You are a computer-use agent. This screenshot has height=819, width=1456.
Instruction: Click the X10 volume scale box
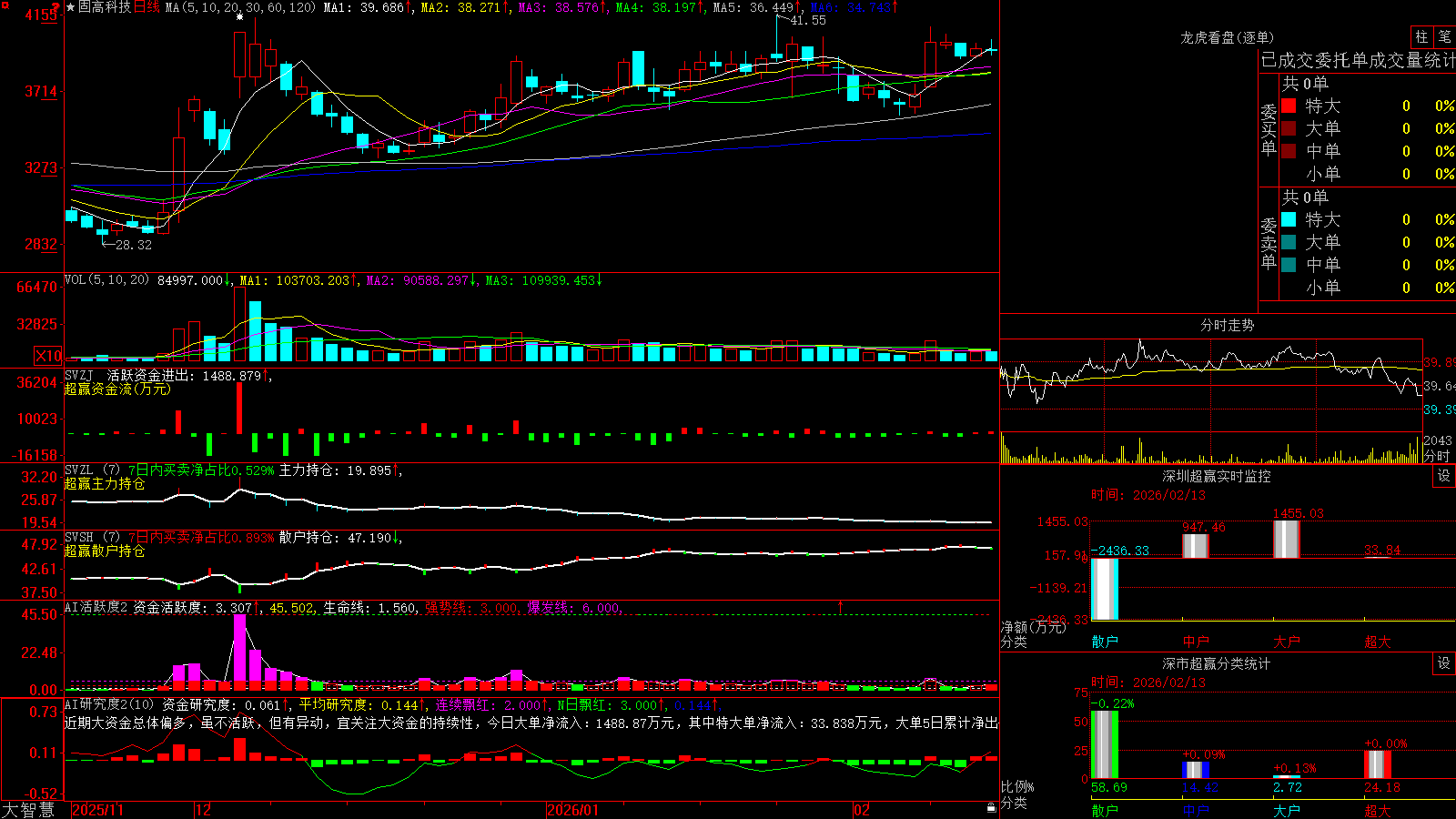point(48,356)
